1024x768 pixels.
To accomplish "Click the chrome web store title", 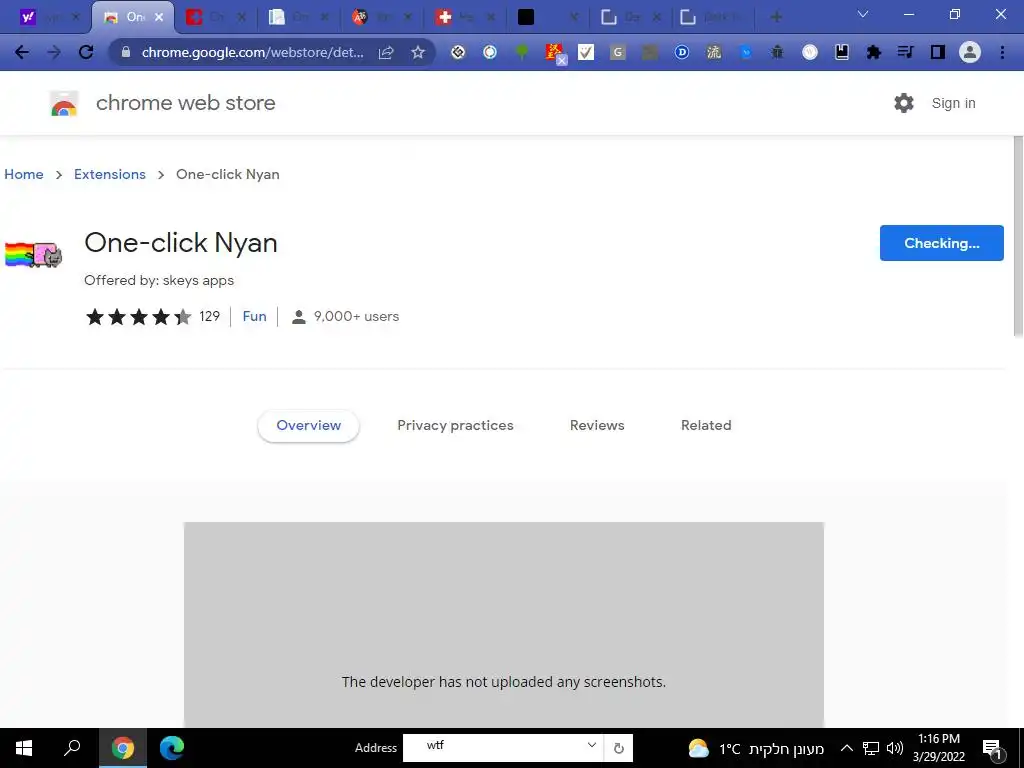I will coord(185,103).
